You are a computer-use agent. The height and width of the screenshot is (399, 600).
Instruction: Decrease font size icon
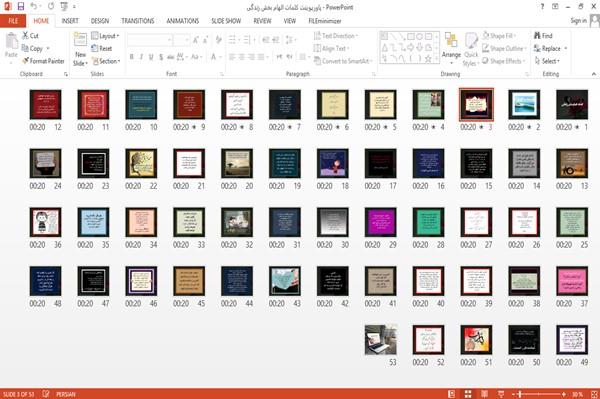click(x=205, y=40)
